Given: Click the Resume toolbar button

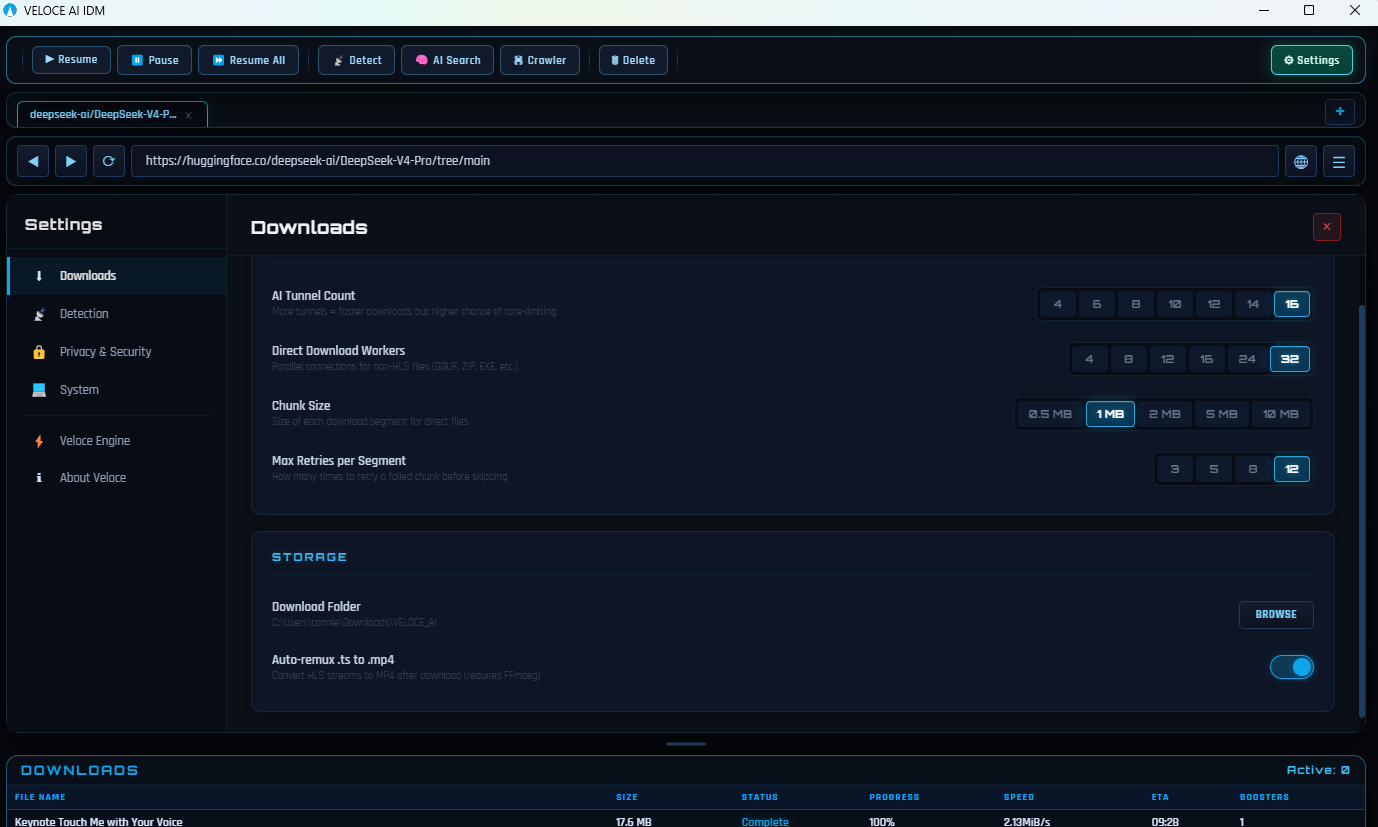Looking at the screenshot, I should (x=71, y=60).
